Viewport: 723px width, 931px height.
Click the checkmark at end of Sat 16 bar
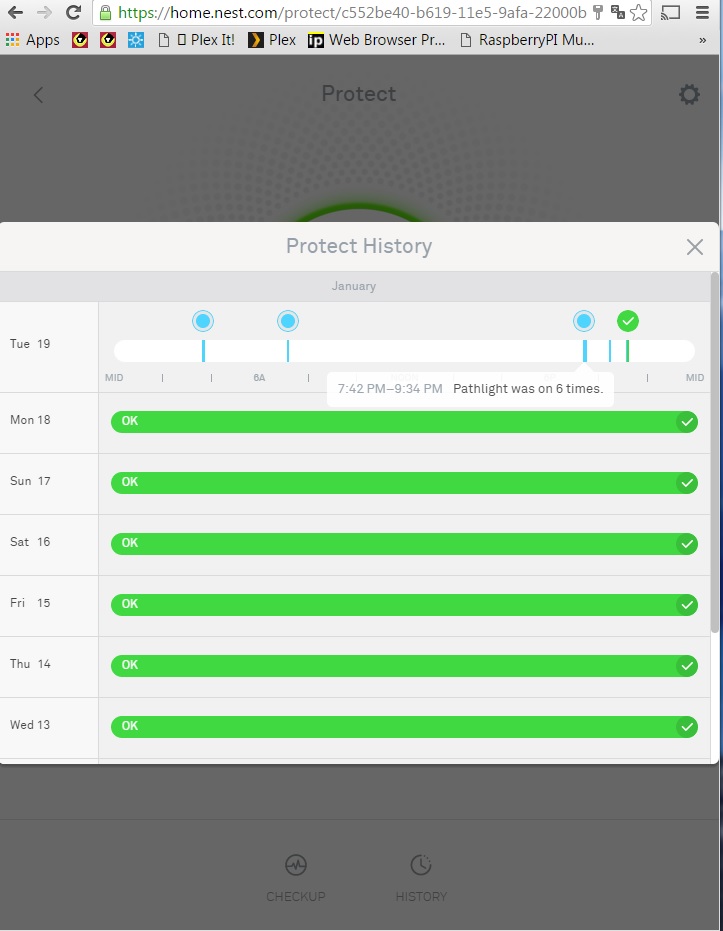click(687, 544)
